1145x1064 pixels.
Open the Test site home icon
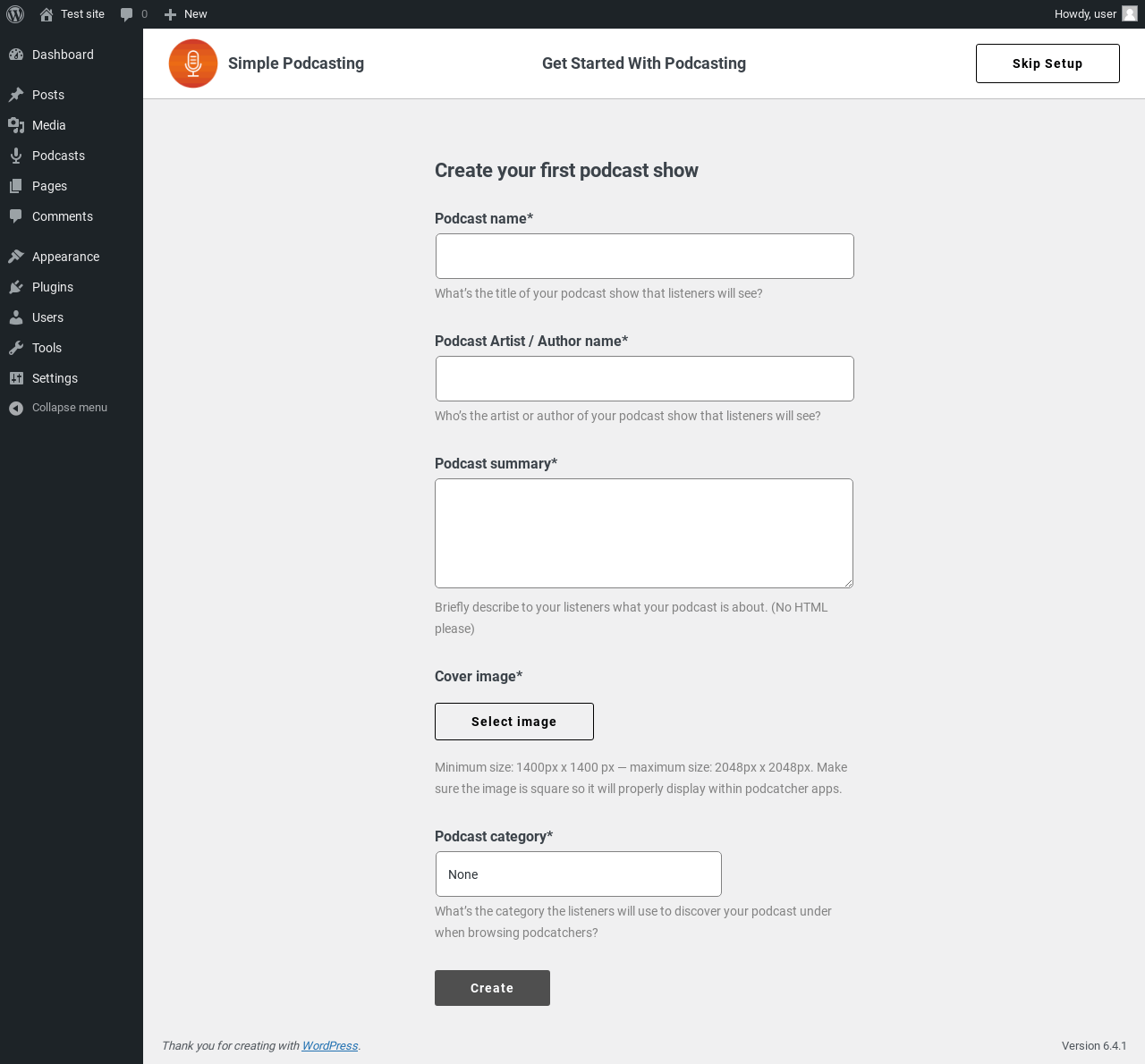[47, 14]
